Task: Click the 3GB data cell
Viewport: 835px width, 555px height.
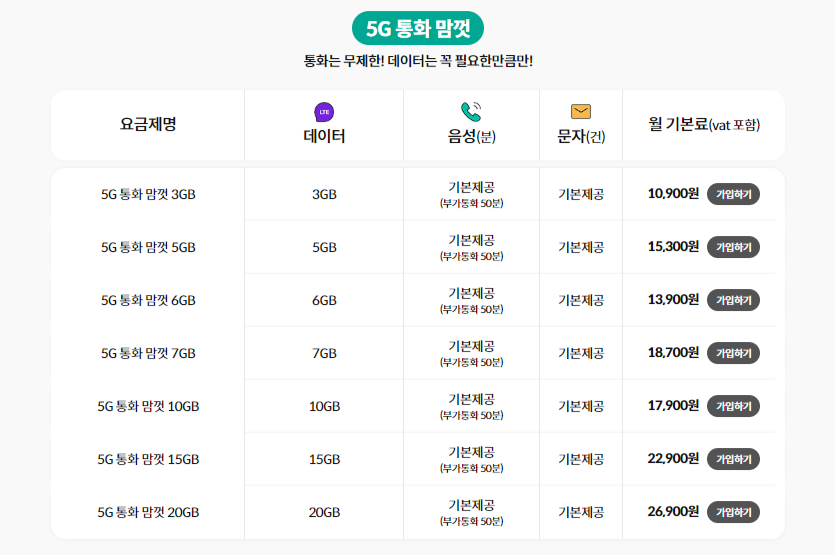Action: coord(324,194)
